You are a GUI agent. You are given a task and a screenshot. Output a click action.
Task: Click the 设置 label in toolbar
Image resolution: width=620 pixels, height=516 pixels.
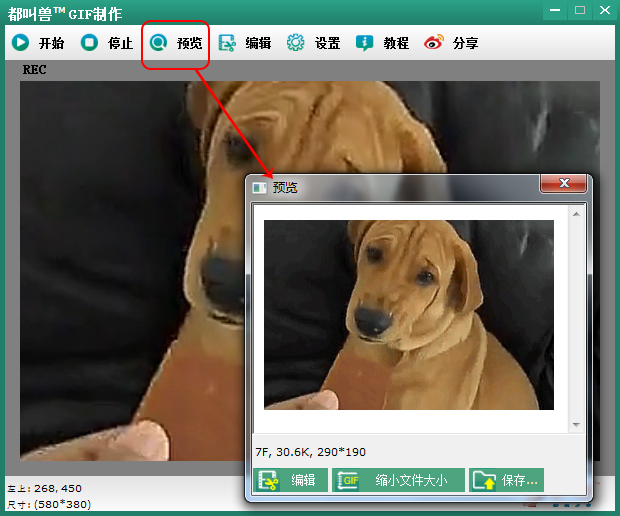click(x=327, y=43)
